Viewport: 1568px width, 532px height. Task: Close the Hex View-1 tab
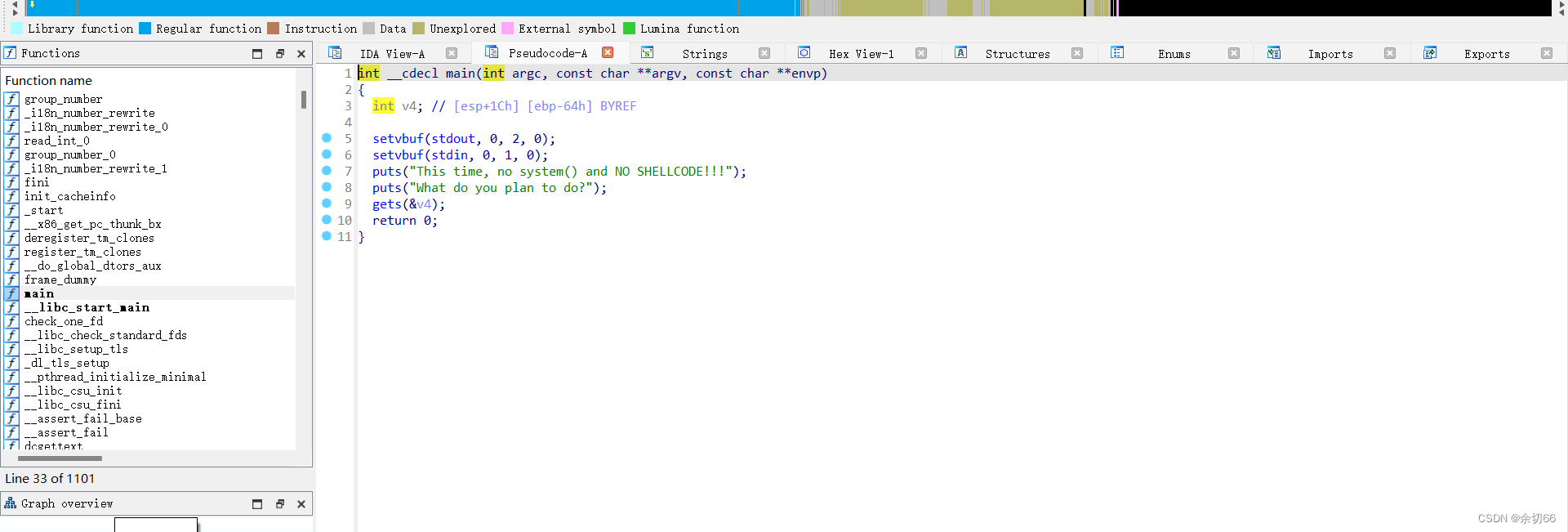tap(921, 53)
